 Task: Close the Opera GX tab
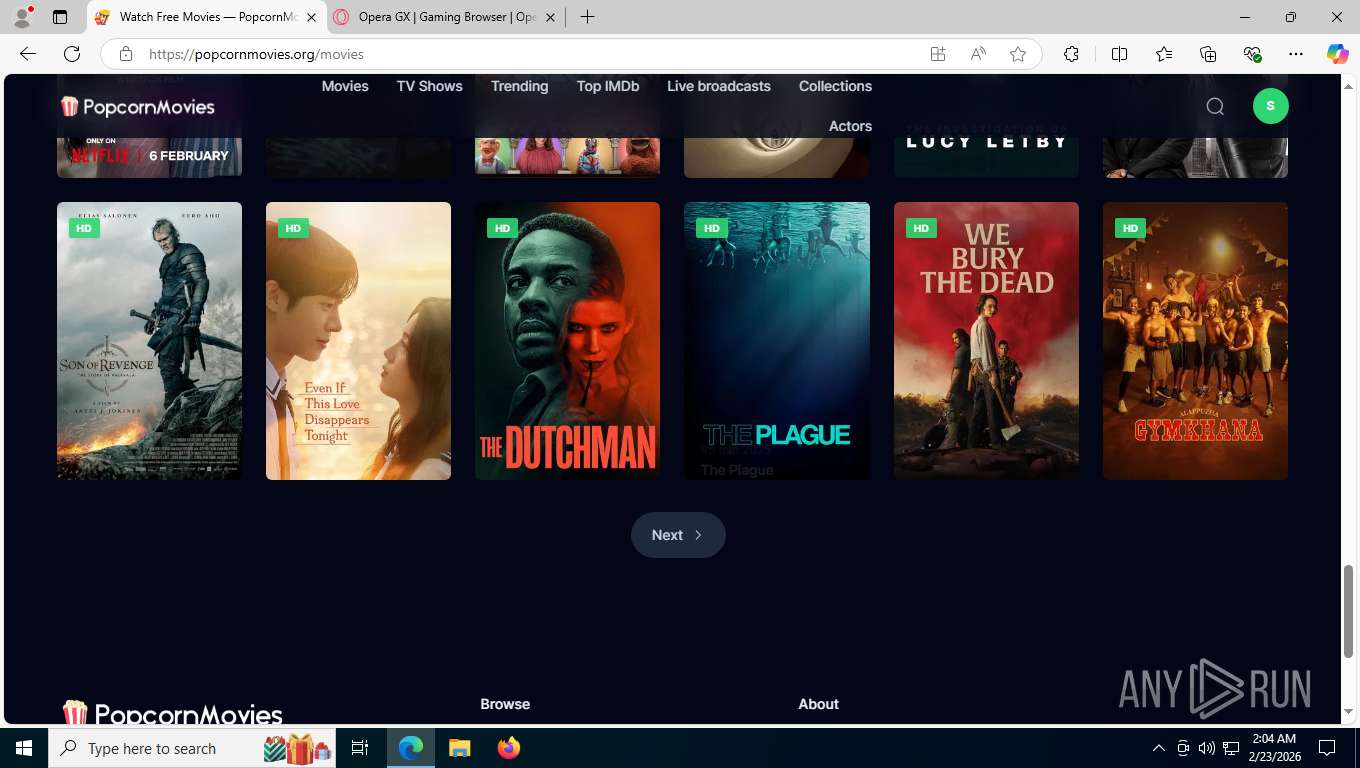[x=550, y=17]
